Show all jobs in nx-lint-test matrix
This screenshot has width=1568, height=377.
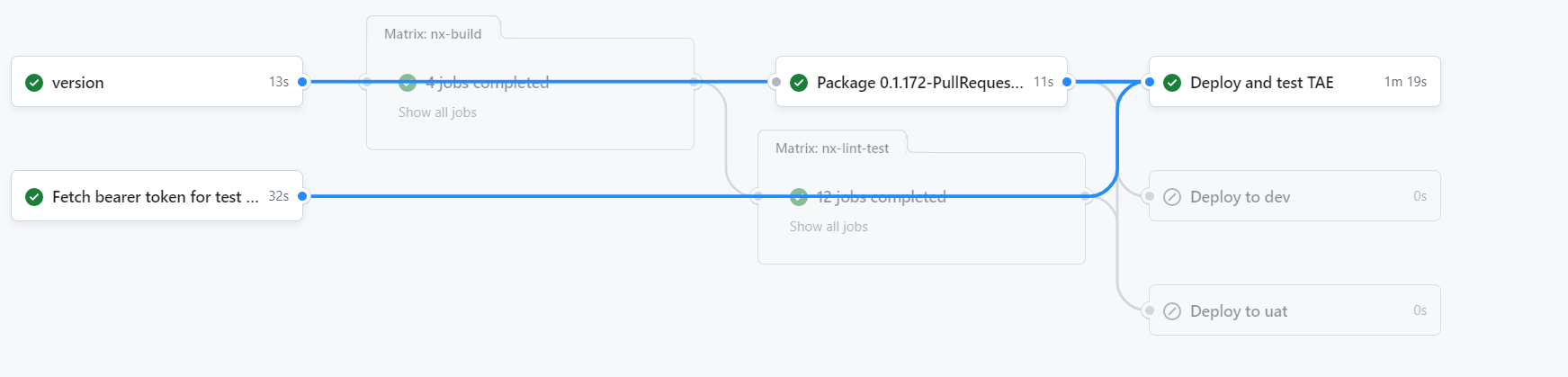coord(829,227)
